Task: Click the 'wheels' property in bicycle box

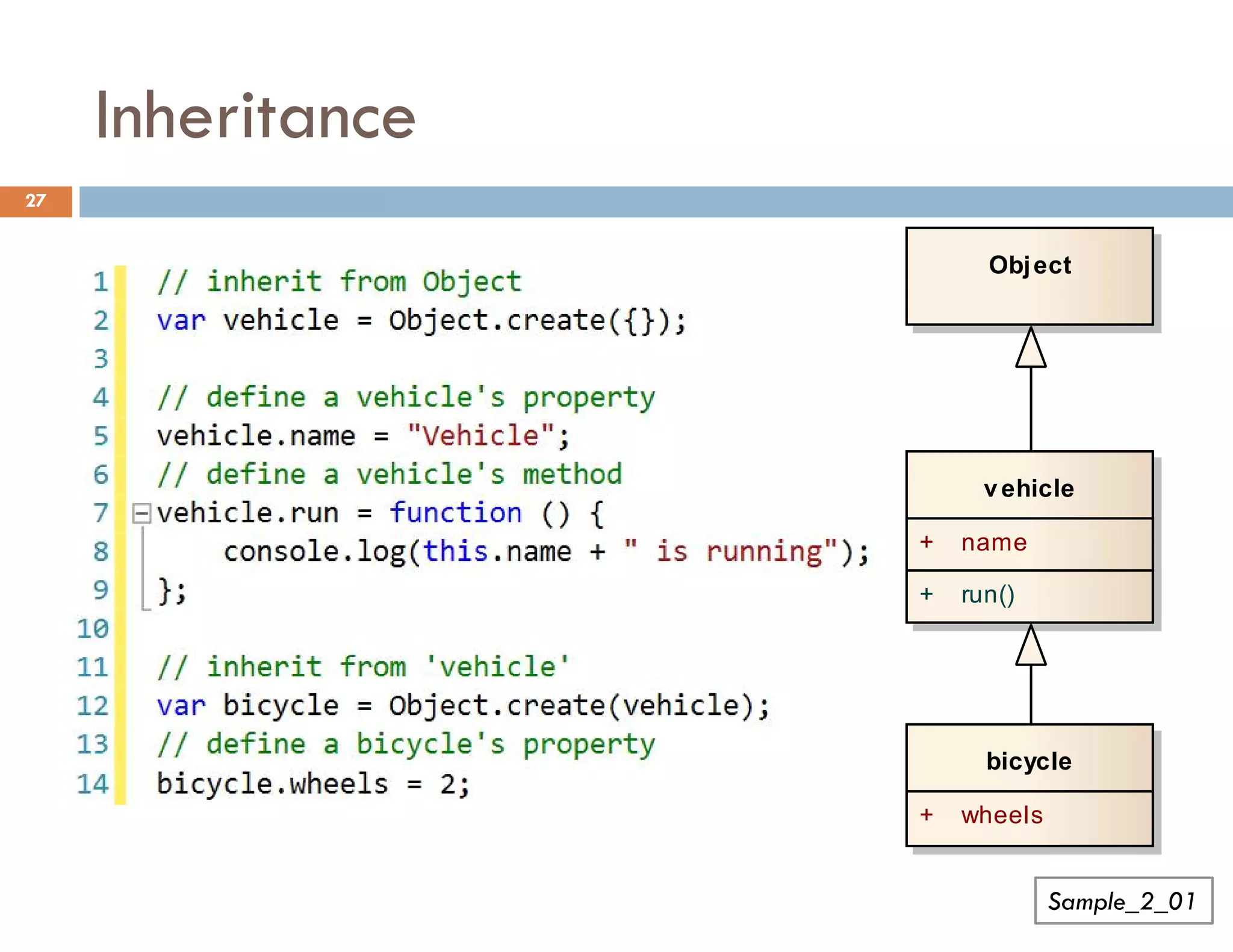Action: click(x=1002, y=815)
